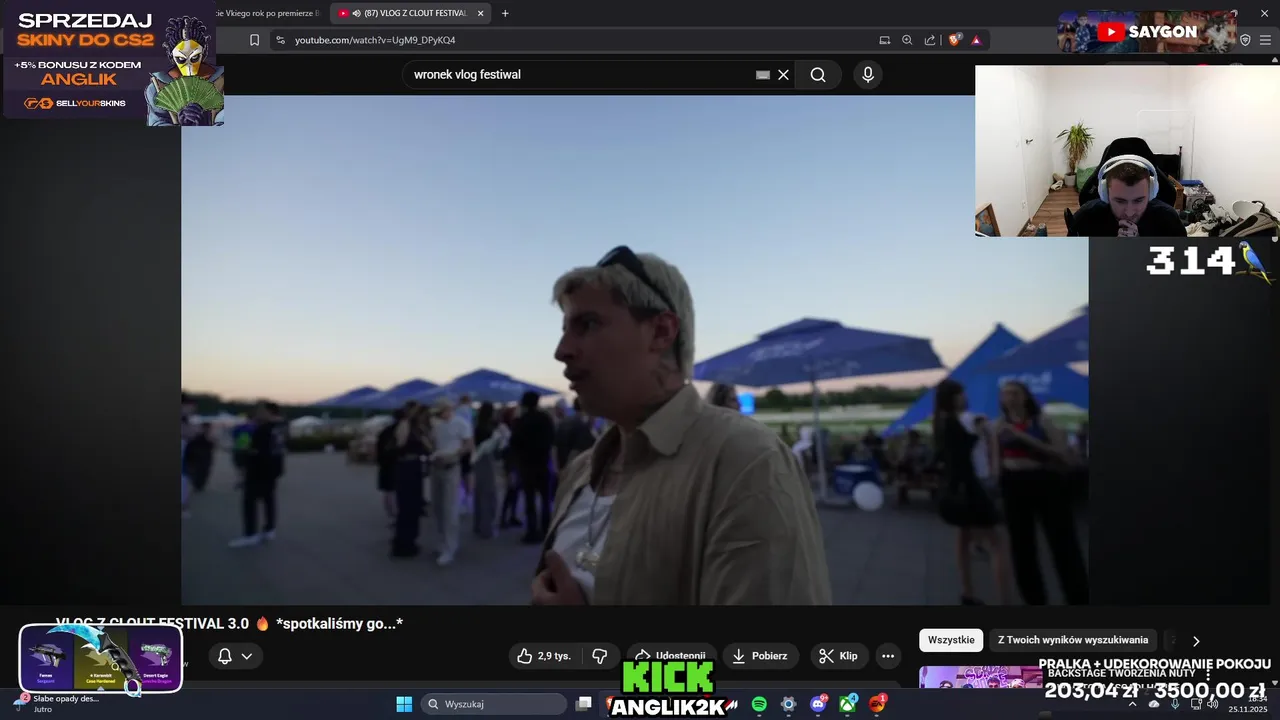Click the Pobierz download button
This screenshot has height=720, width=1280.
[x=759, y=656]
